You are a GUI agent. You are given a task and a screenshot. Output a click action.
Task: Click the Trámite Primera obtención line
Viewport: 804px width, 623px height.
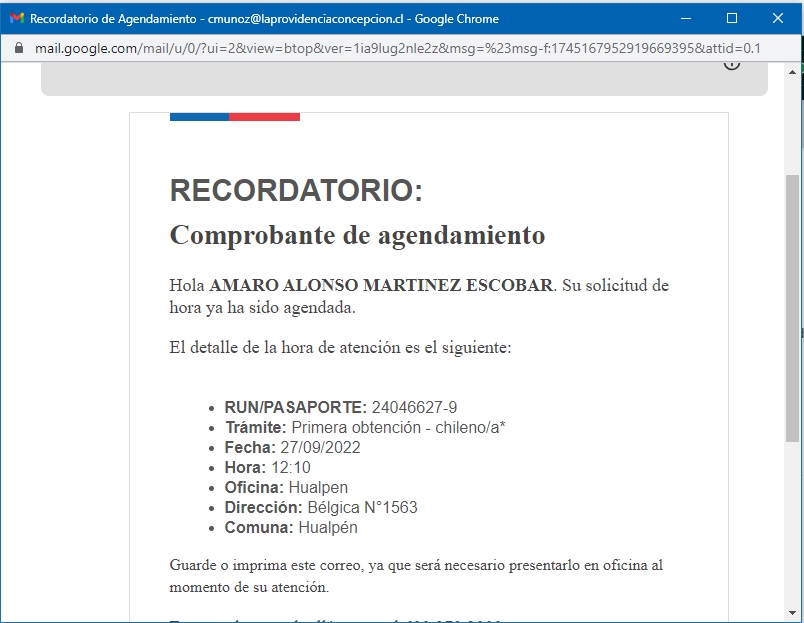click(x=364, y=427)
